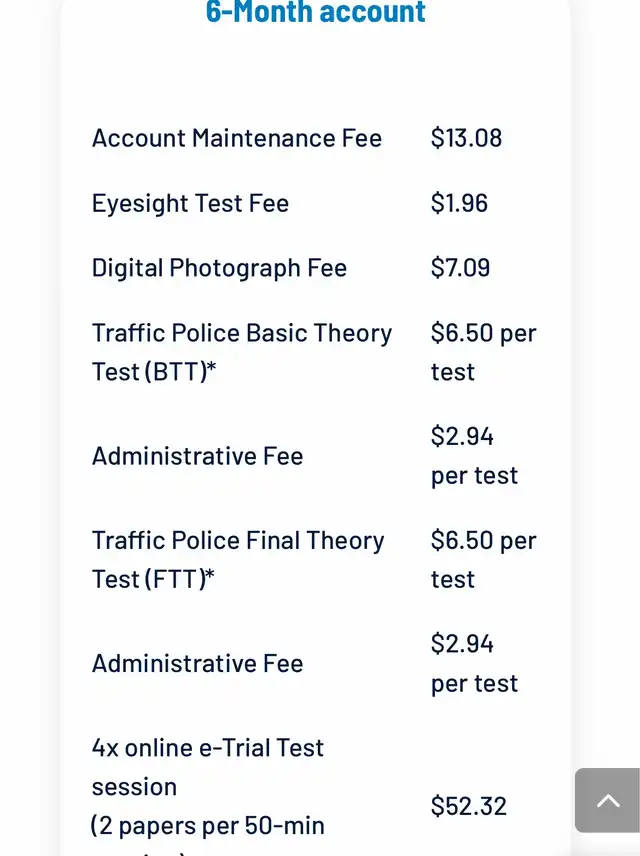
Task: Select the 6-Month account heading
Action: [315, 11]
